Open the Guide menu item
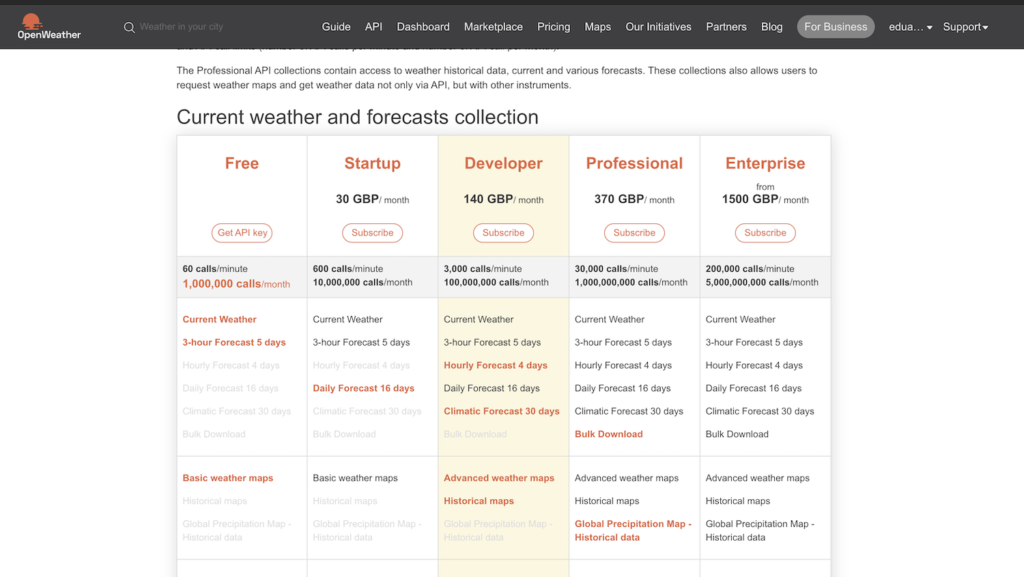 pos(336,27)
